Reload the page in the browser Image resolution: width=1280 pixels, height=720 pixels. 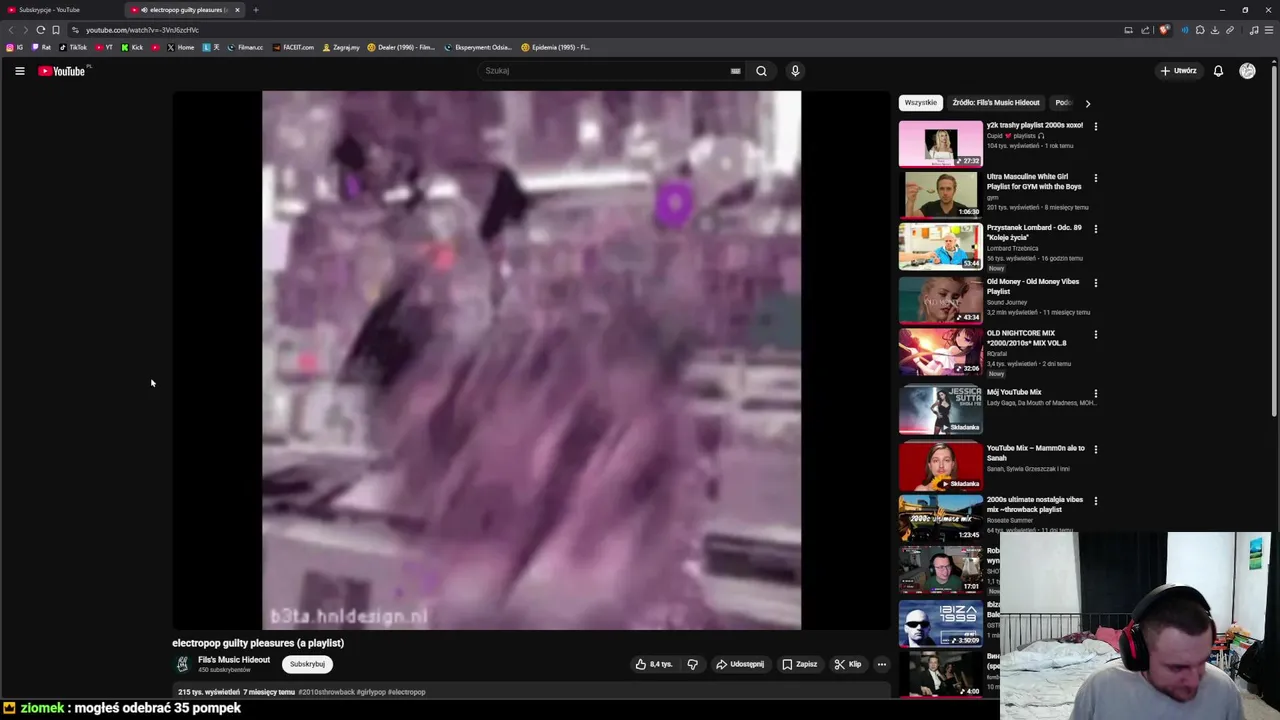[41, 30]
